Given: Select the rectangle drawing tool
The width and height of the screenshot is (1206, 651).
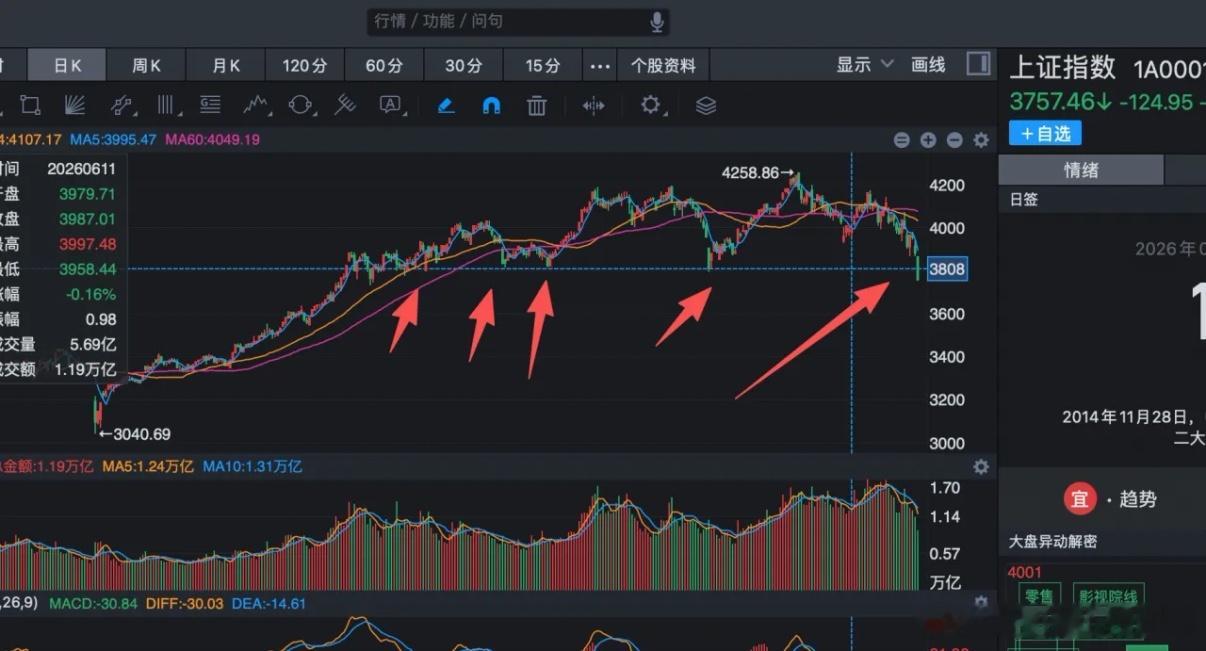Looking at the screenshot, I should pos(30,105).
